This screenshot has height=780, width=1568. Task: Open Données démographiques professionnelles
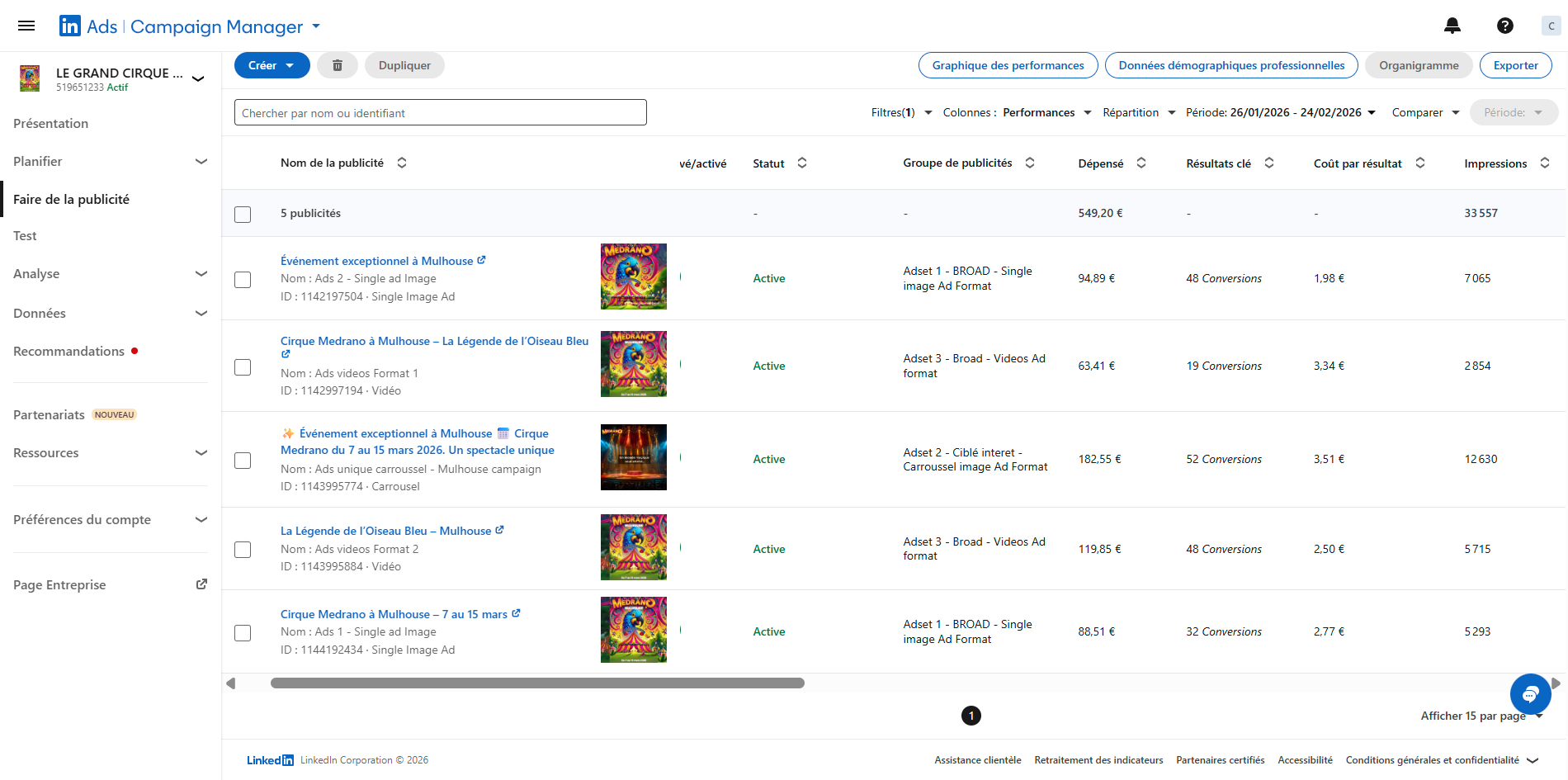click(x=1231, y=65)
